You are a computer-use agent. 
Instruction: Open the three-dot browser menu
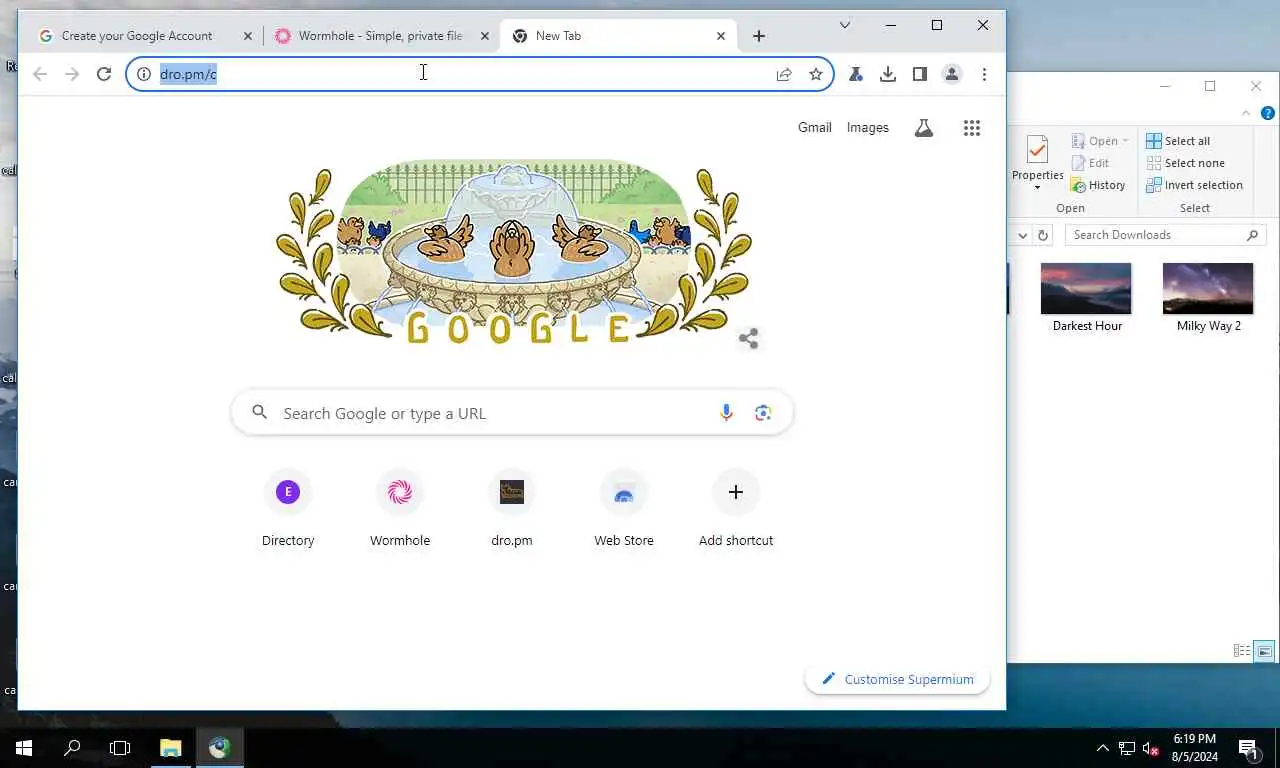click(984, 74)
